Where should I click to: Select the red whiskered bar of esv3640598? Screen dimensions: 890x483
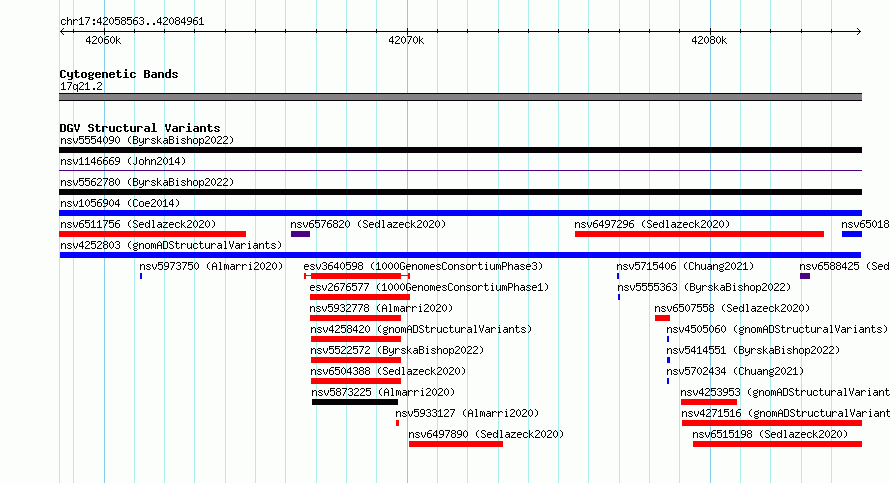(x=357, y=276)
